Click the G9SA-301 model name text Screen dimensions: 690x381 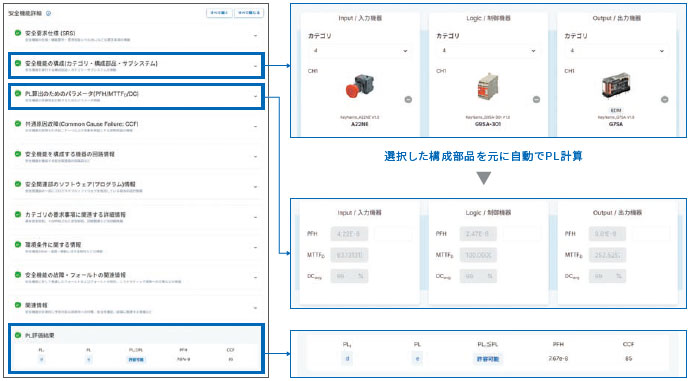tap(488, 124)
